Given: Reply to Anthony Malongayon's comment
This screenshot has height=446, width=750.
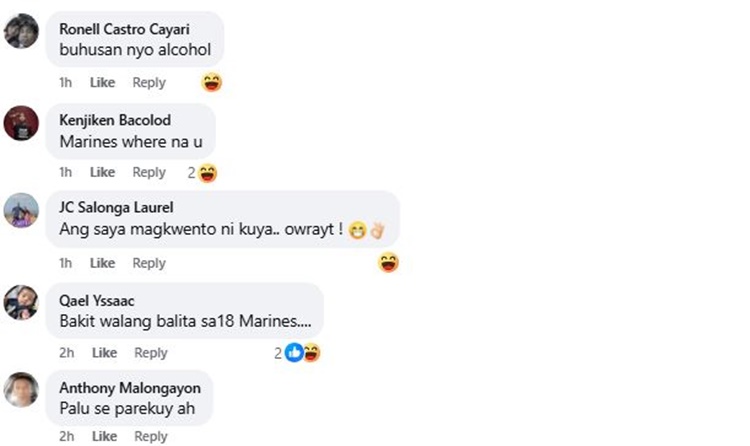Looking at the screenshot, I should 151,436.
